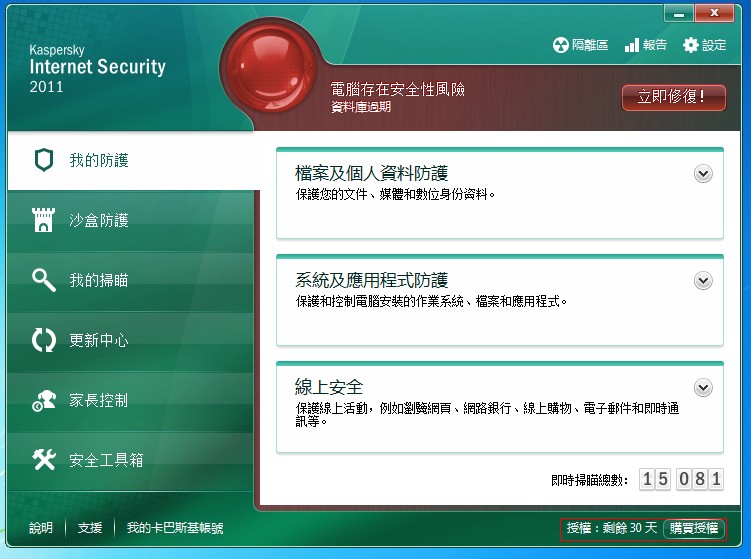
Task: Open settings via the gear icon
Action: pos(690,45)
